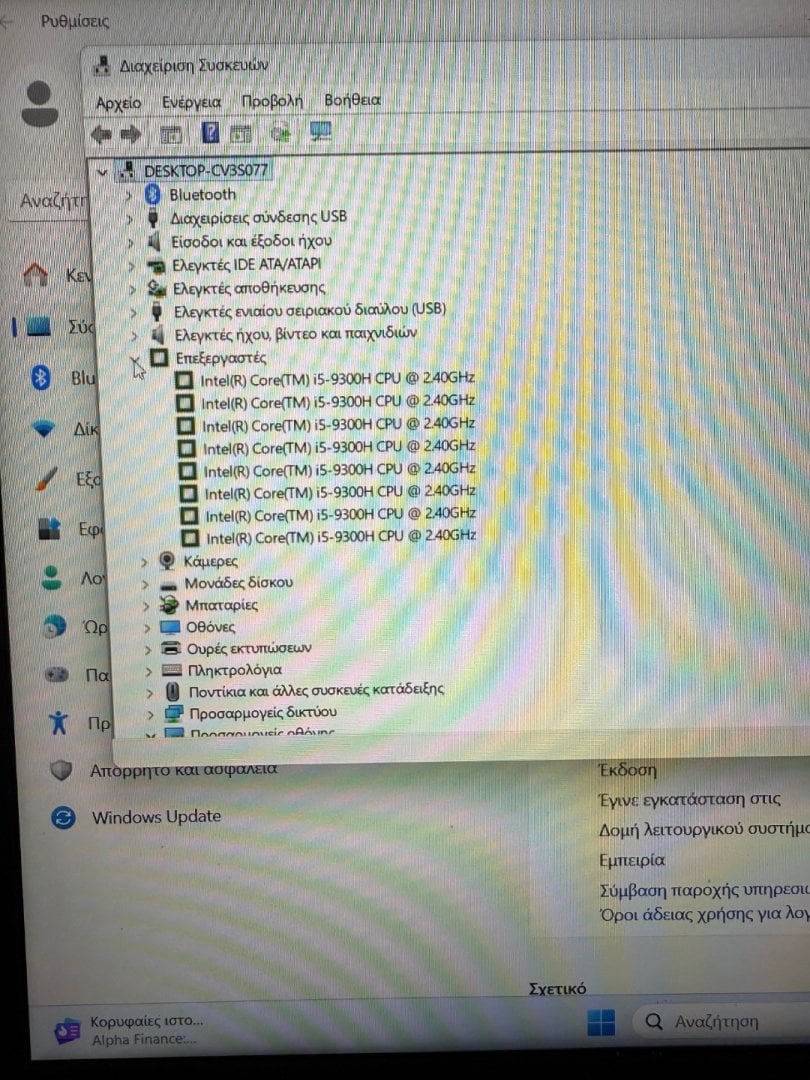Click the taskbar Αναζήτηση search box

(x=721, y=1021)
